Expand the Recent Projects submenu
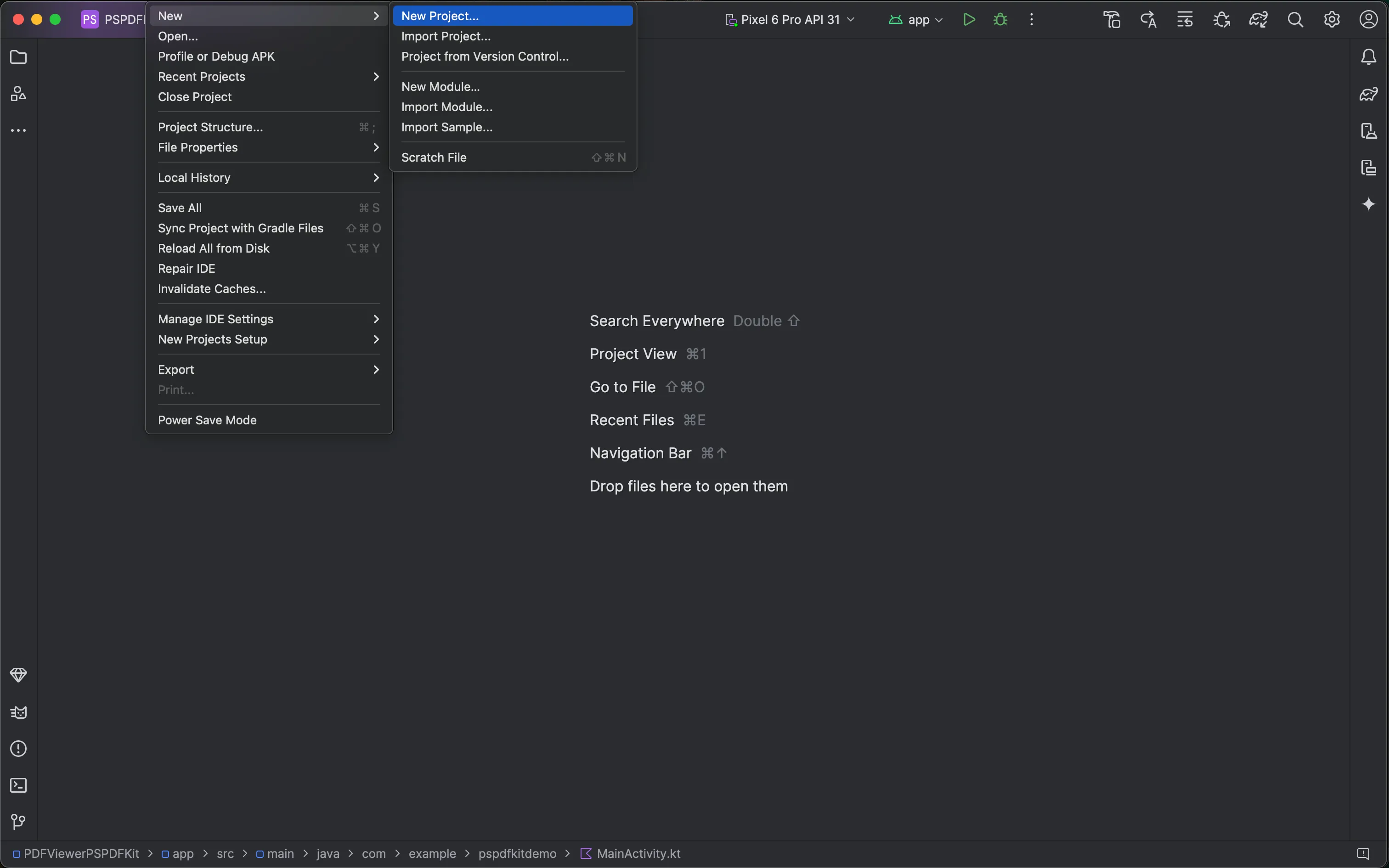The width and height of the screenshot is (1389, 868). point(201,76)
